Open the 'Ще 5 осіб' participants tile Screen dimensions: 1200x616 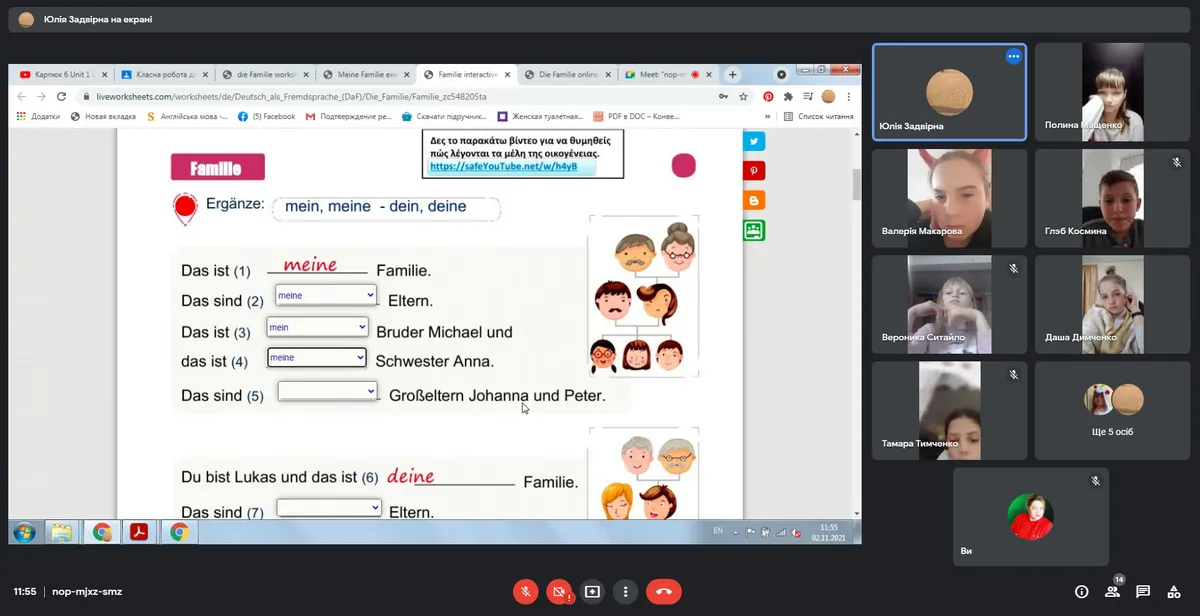coord(1113,410)
